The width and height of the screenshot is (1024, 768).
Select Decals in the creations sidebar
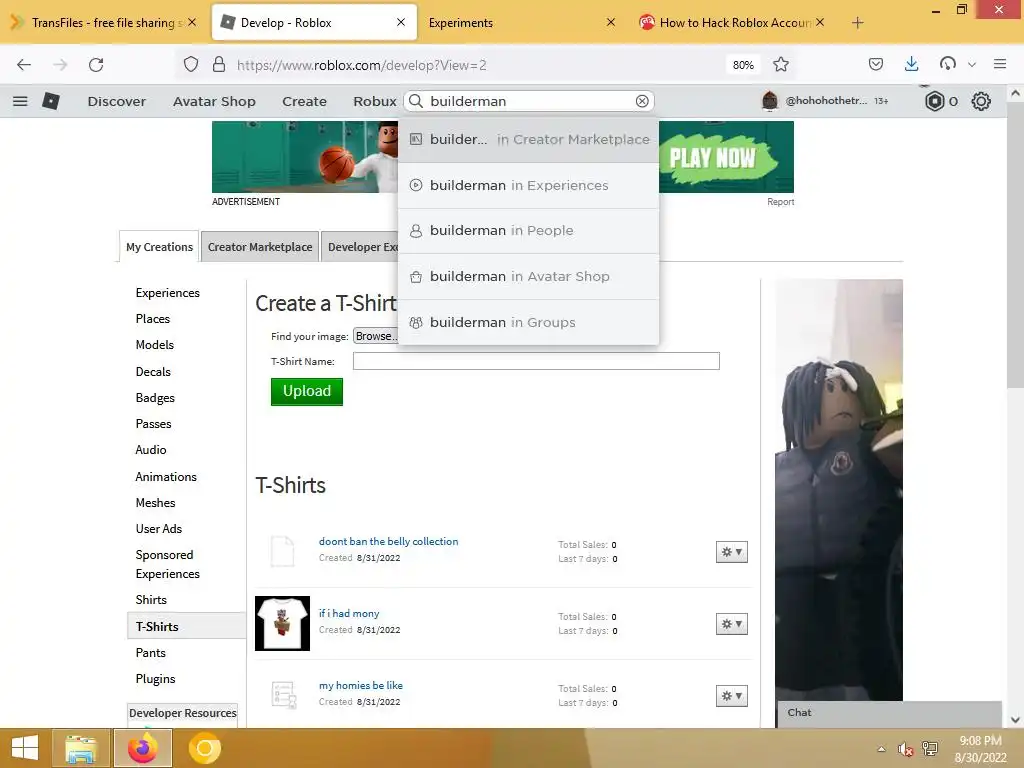pos(153,372)
